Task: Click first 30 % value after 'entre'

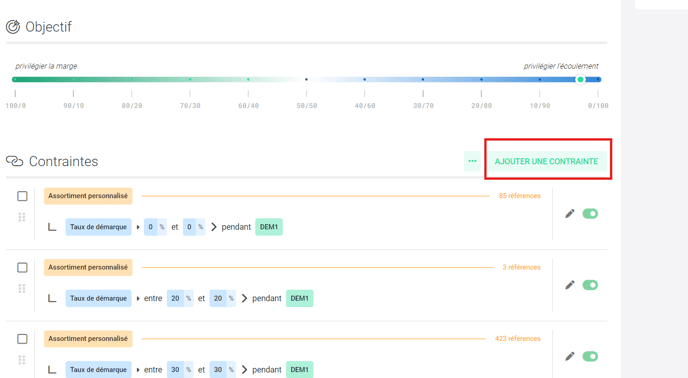Action: click(x=180, y=370)
